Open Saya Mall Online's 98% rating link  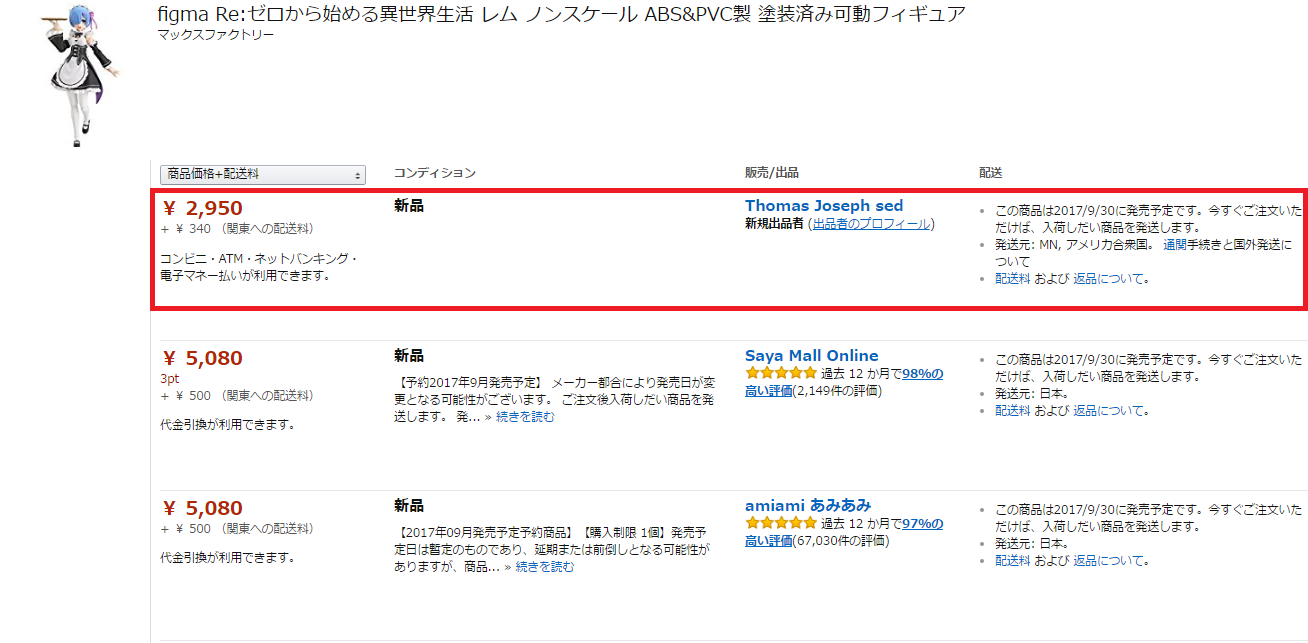[x=922, y=374]
